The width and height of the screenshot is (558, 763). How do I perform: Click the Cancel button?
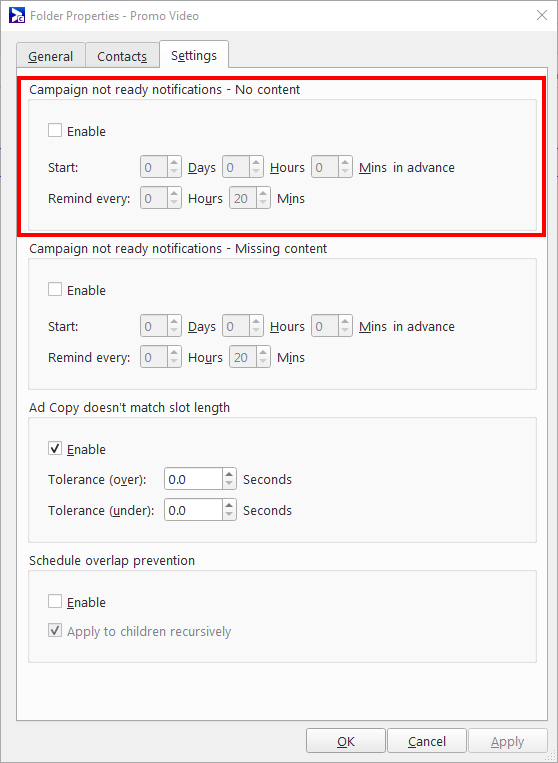[x=427, y=741]
